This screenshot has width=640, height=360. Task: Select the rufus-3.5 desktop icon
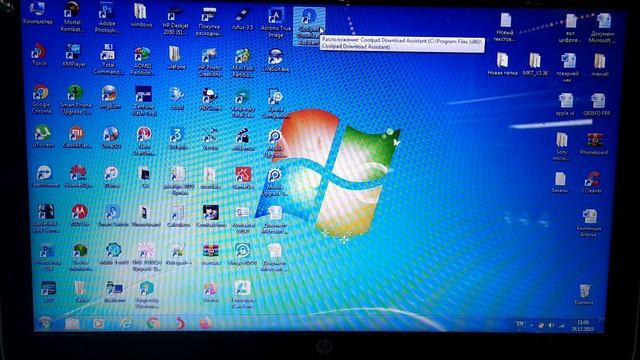click(243, 20)
